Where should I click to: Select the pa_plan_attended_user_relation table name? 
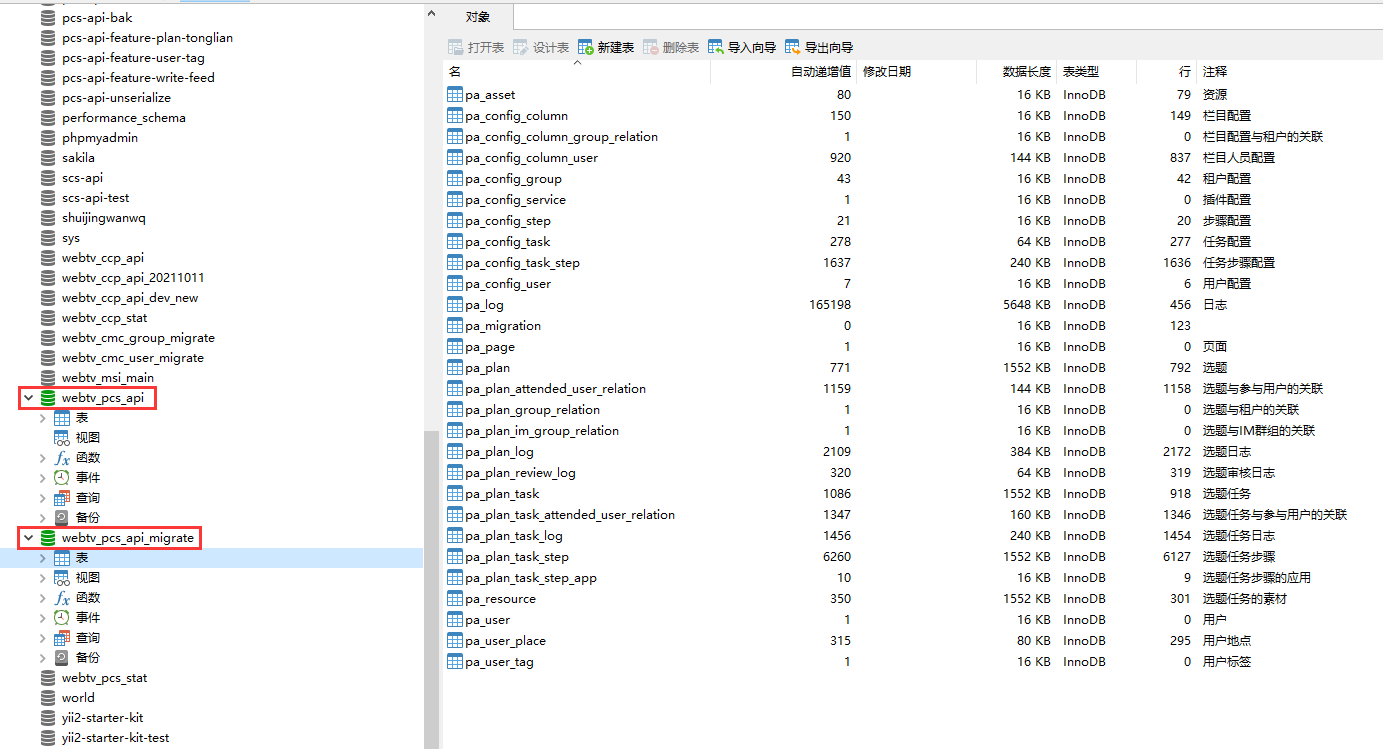[x=556, y=389]
